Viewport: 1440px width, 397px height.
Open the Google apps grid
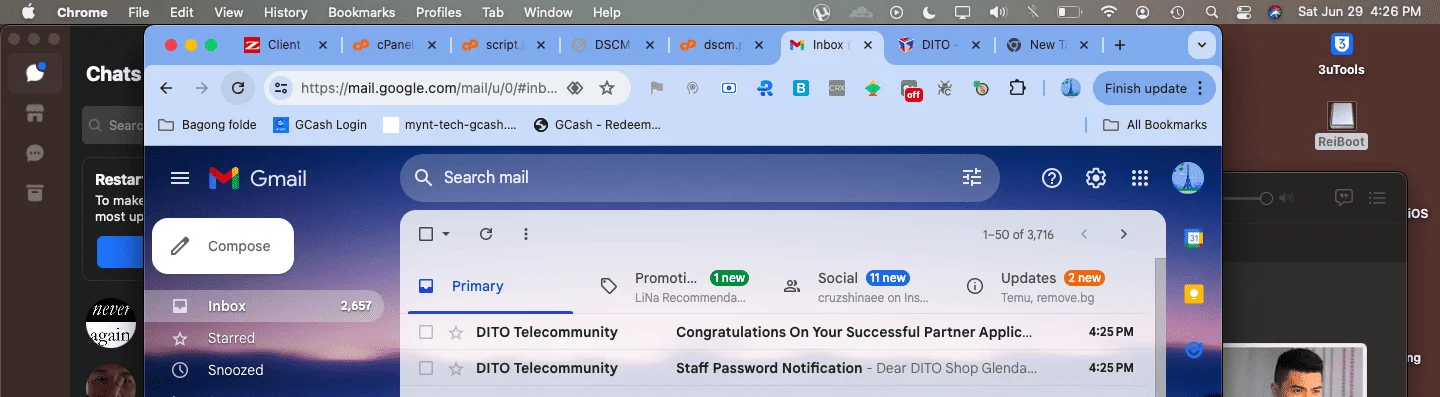(x=1140, y=178)
